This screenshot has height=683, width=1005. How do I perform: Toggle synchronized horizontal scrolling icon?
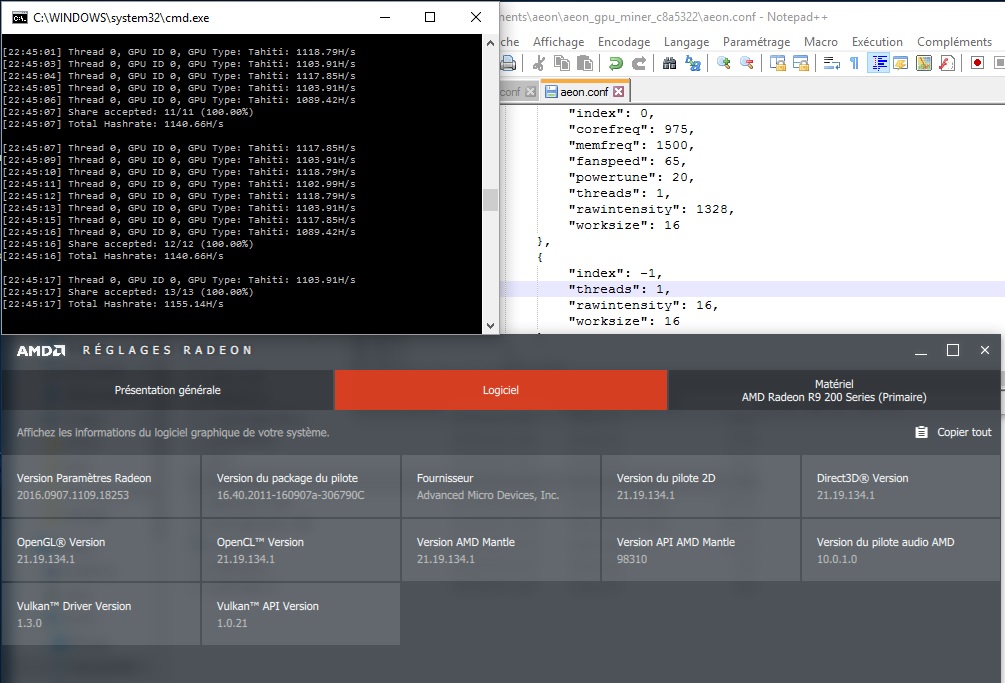801,63
